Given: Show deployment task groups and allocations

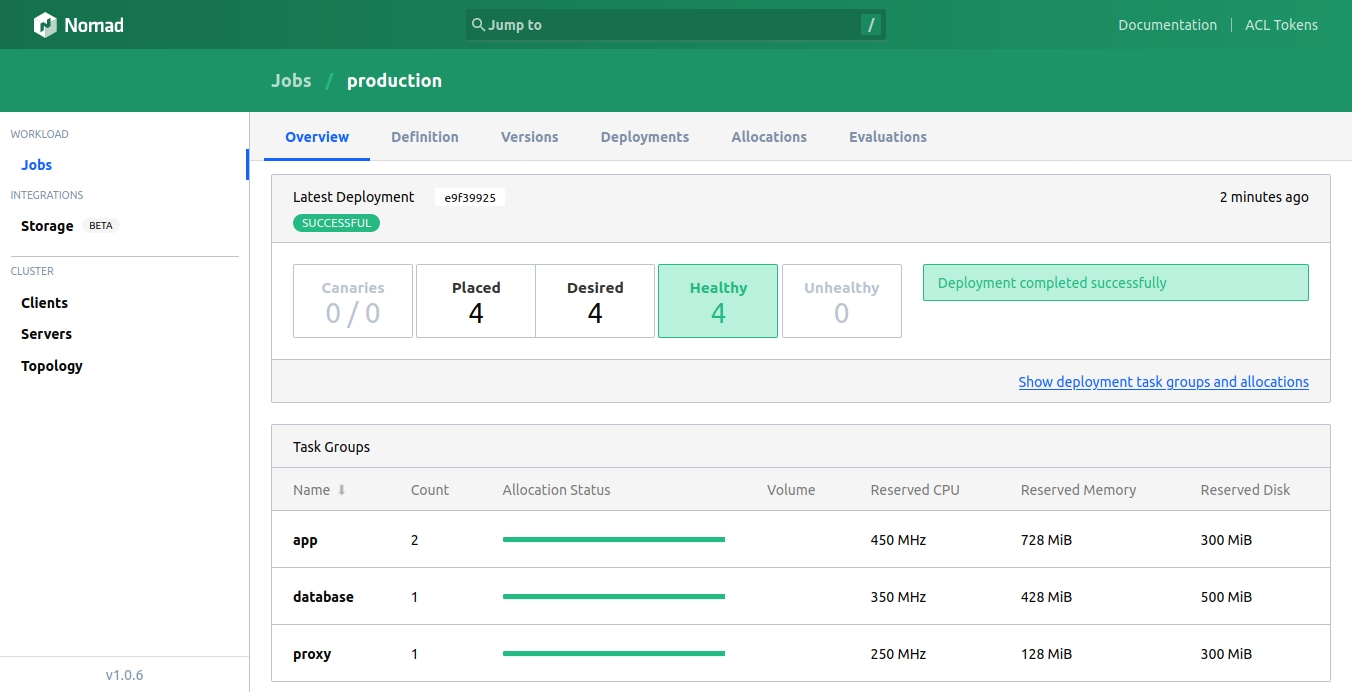Looking at the screenshot, I should [1163, 382].
